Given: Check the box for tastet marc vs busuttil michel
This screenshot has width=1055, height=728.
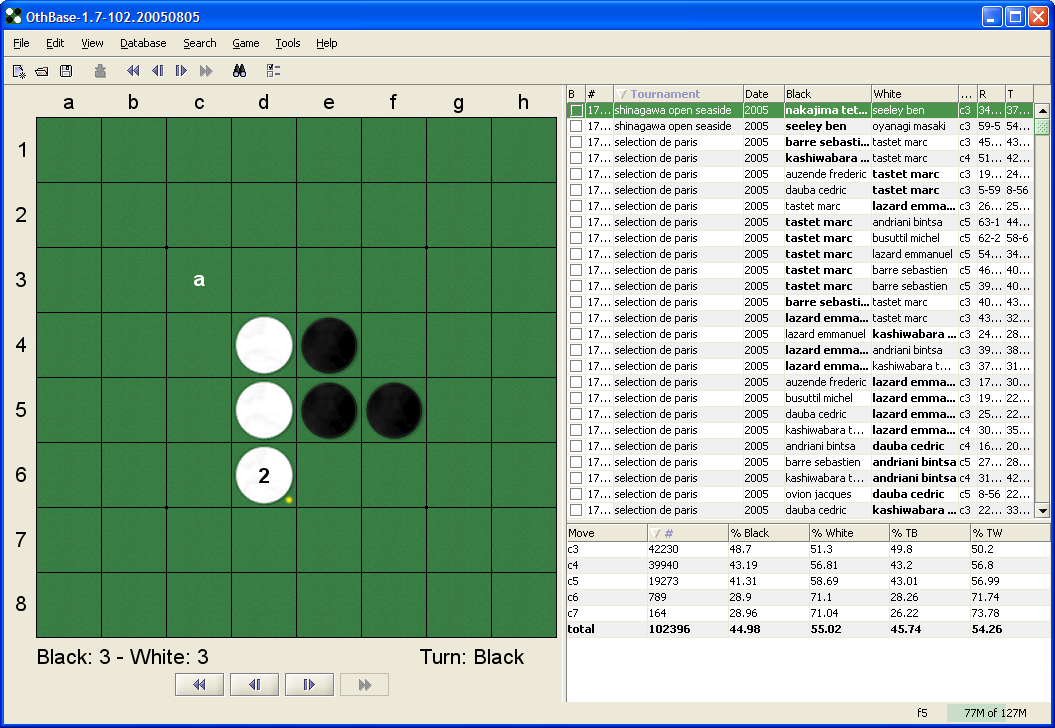Looking at the screenshot, I should (576, 238).
